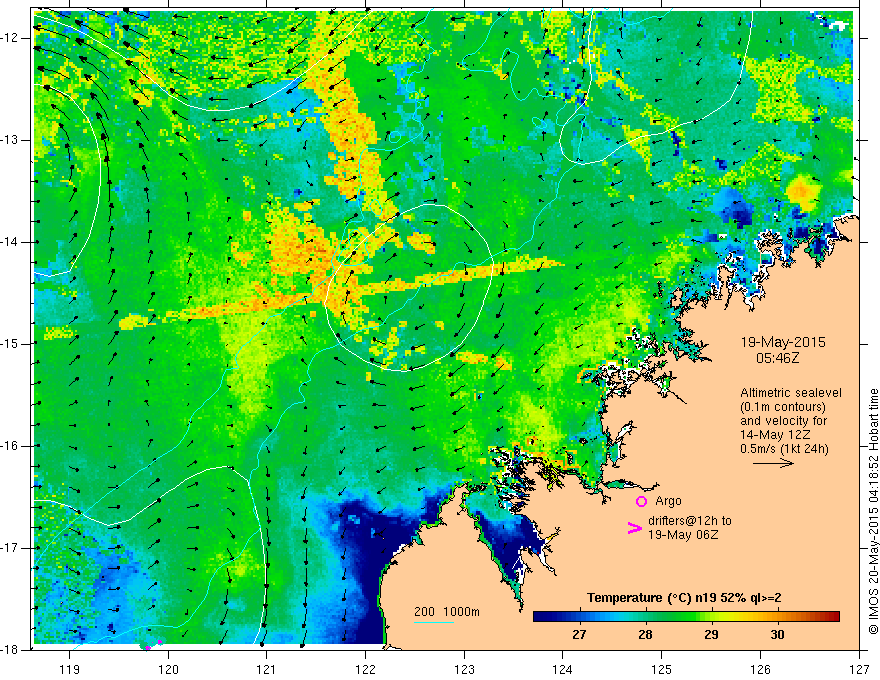This screenshot has width=880, height=680.
Task: Click the magenta Argo circle legend symbol
Action: (x=641, y=501)
